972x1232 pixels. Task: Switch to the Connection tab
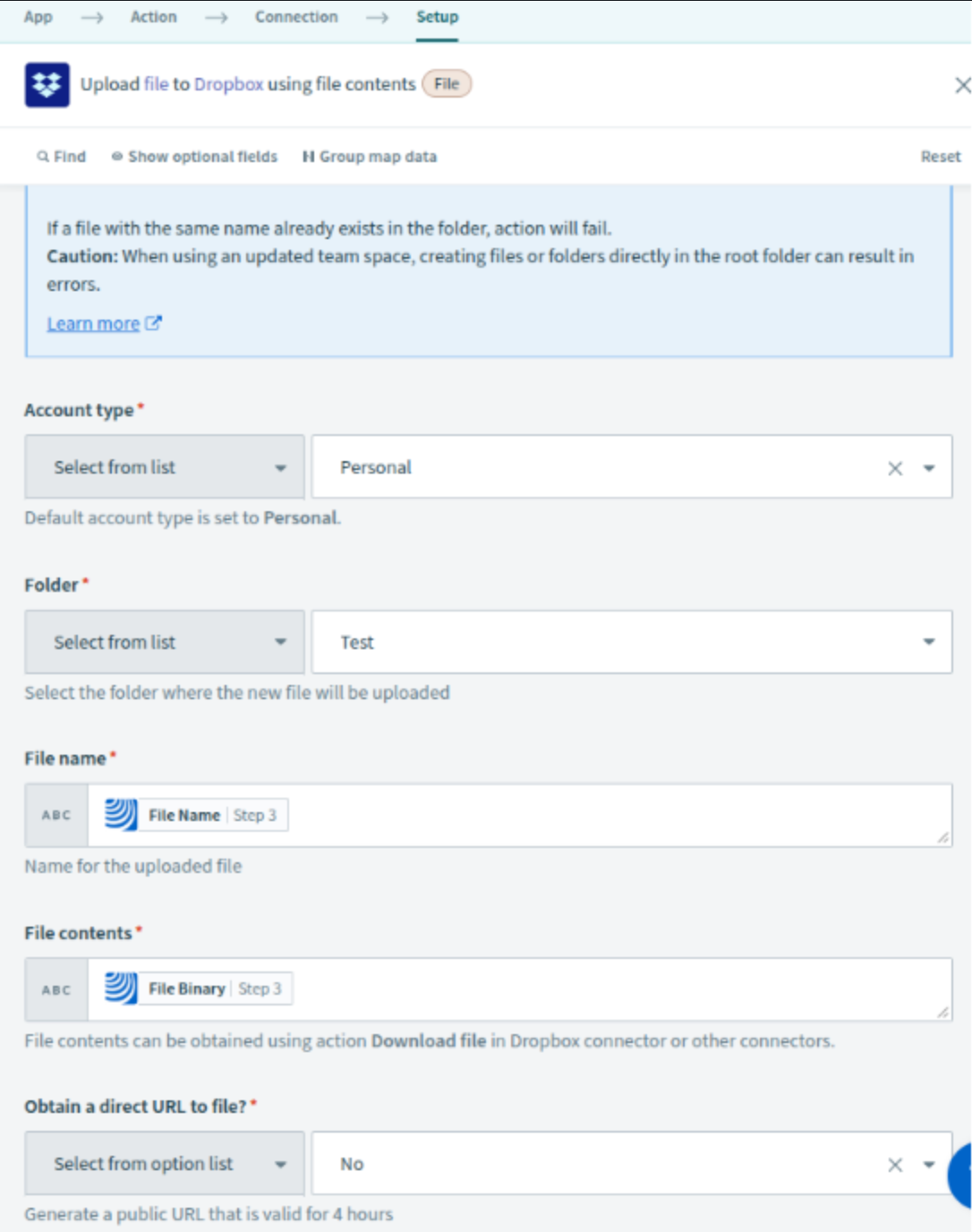pyautogui.click(x=296, y=17)
